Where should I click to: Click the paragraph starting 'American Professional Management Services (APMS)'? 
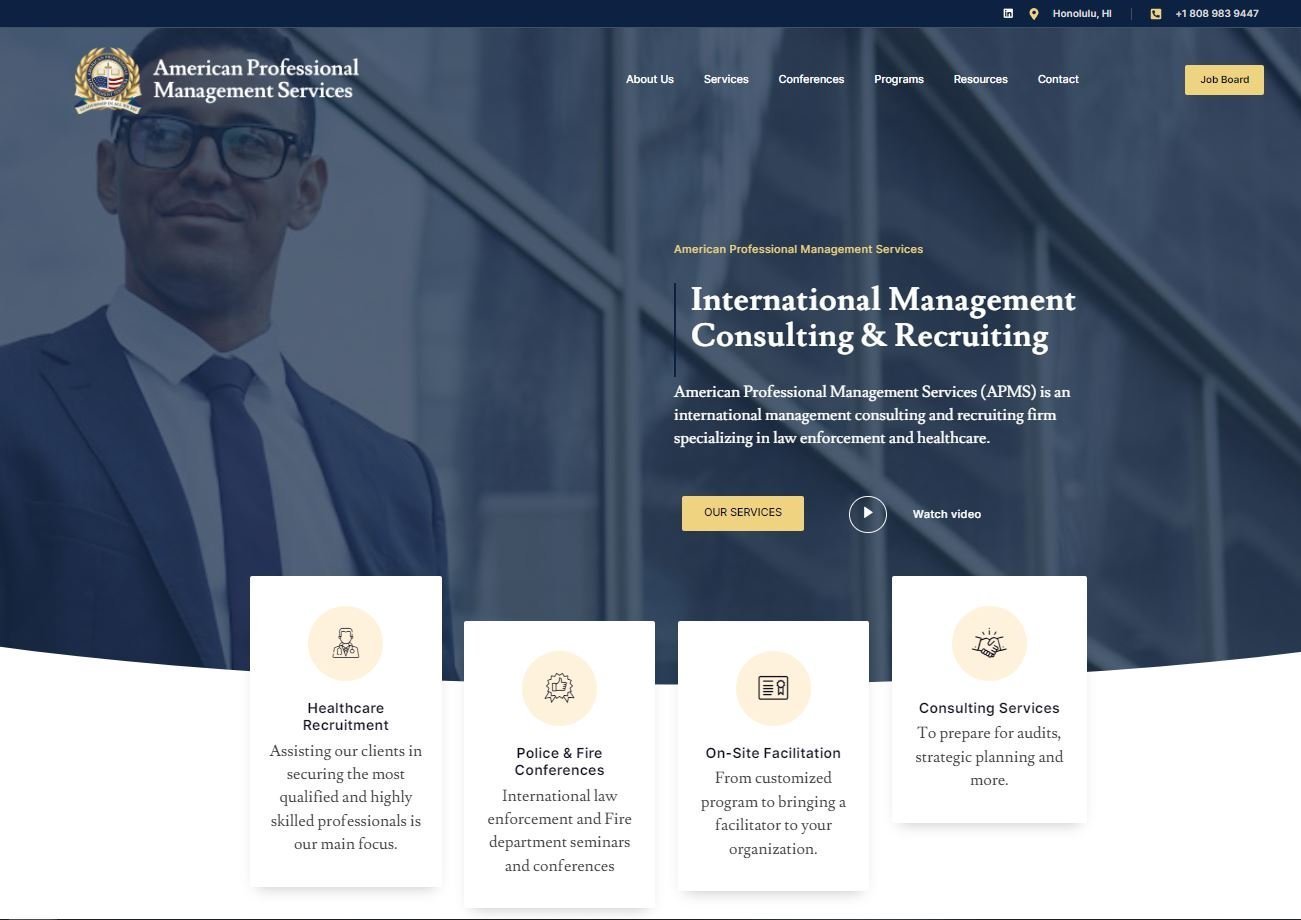(872, 415)
